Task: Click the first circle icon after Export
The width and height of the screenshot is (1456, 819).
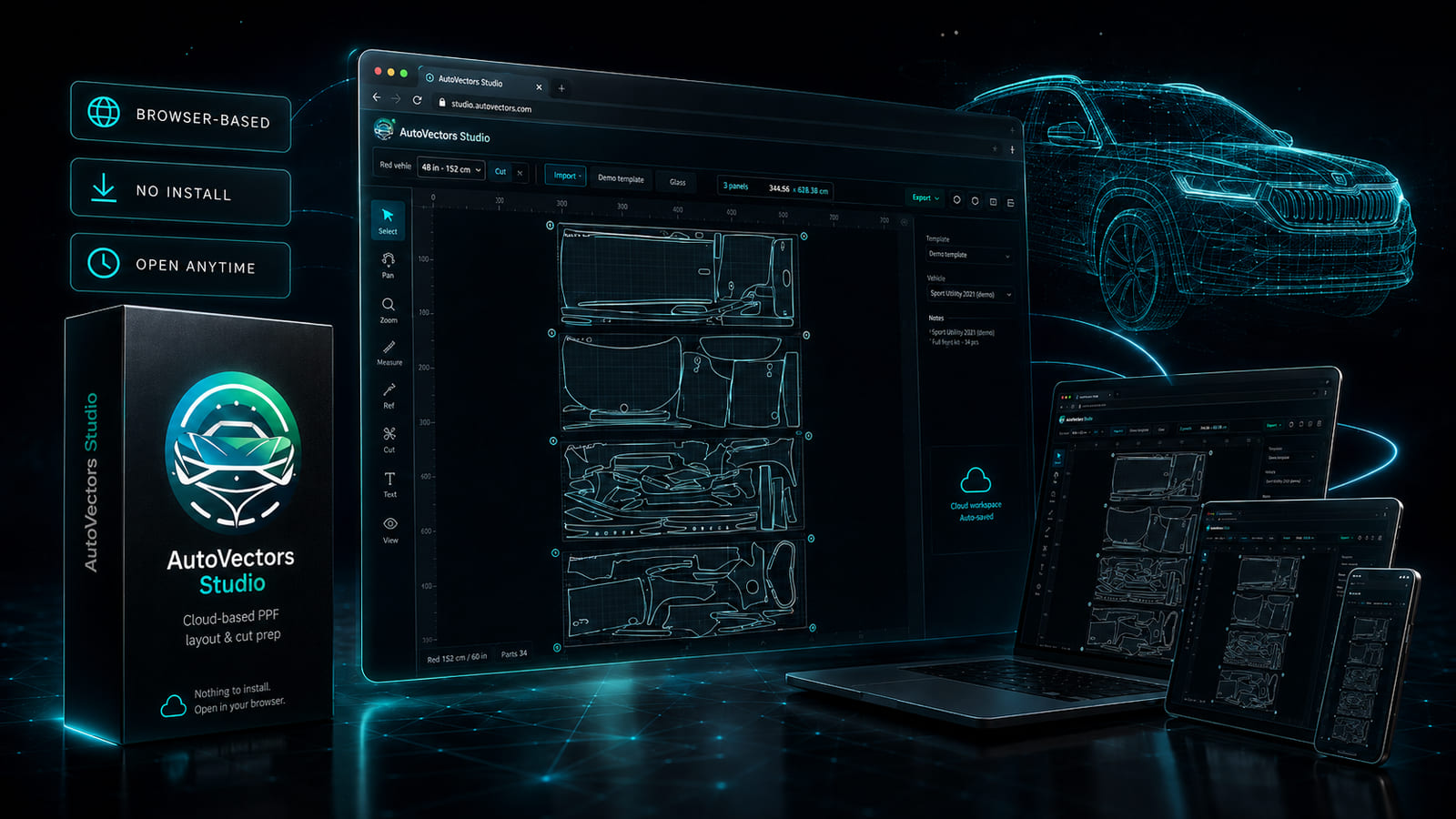Action: (x=956, y=199)
